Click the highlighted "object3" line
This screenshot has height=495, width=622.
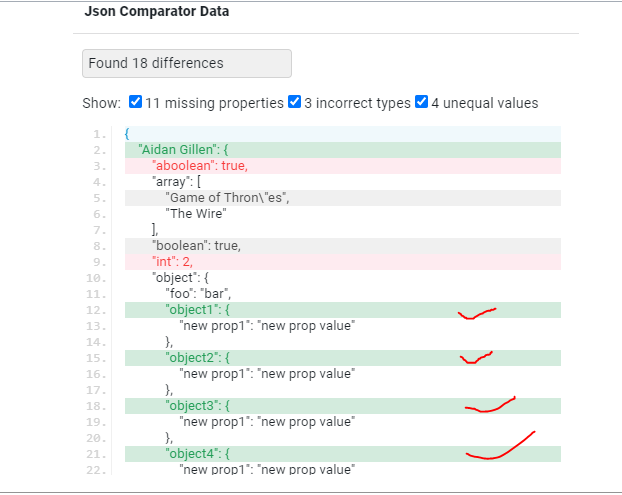click(x=198, y=406)
